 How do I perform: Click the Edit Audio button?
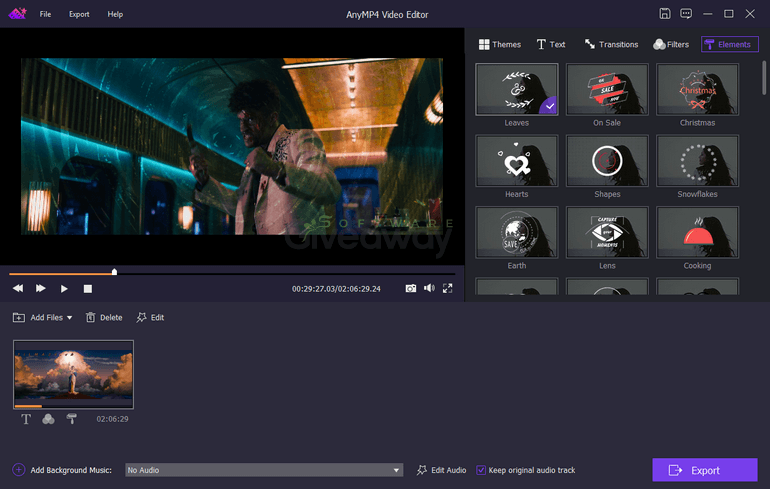[x=442, y=470]
